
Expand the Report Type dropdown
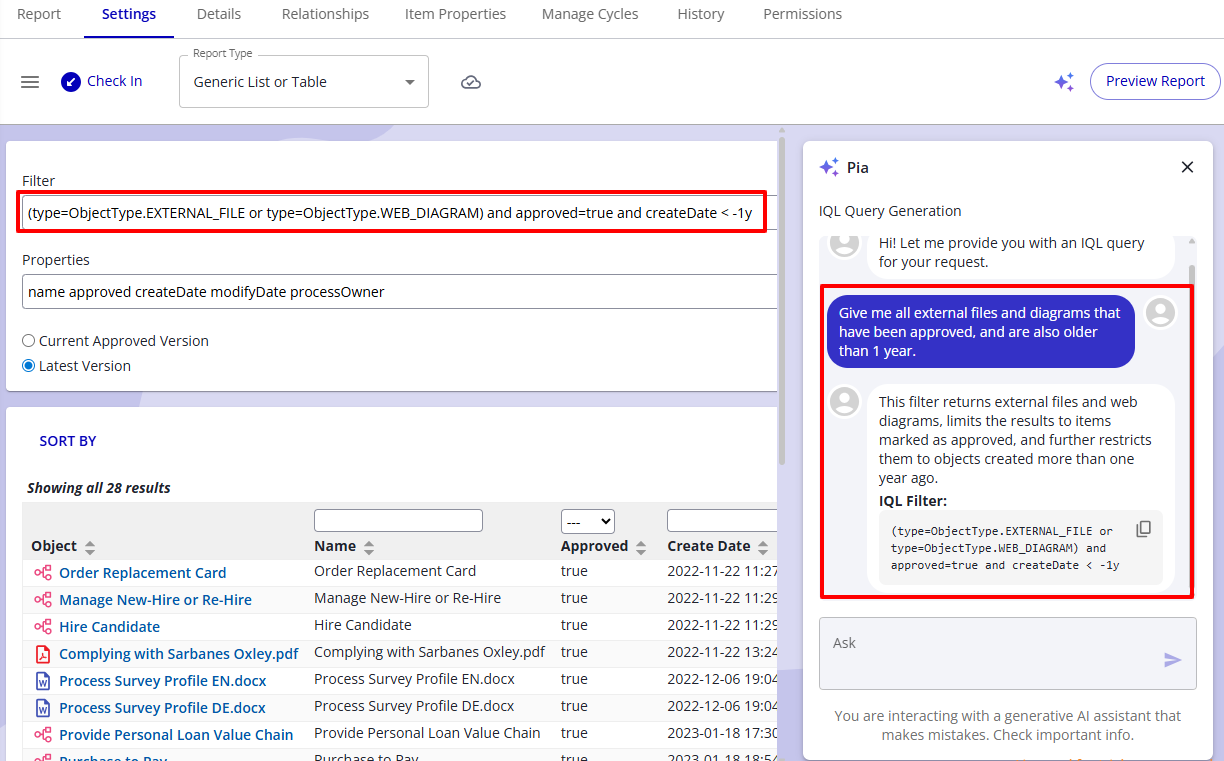point(409,82)
